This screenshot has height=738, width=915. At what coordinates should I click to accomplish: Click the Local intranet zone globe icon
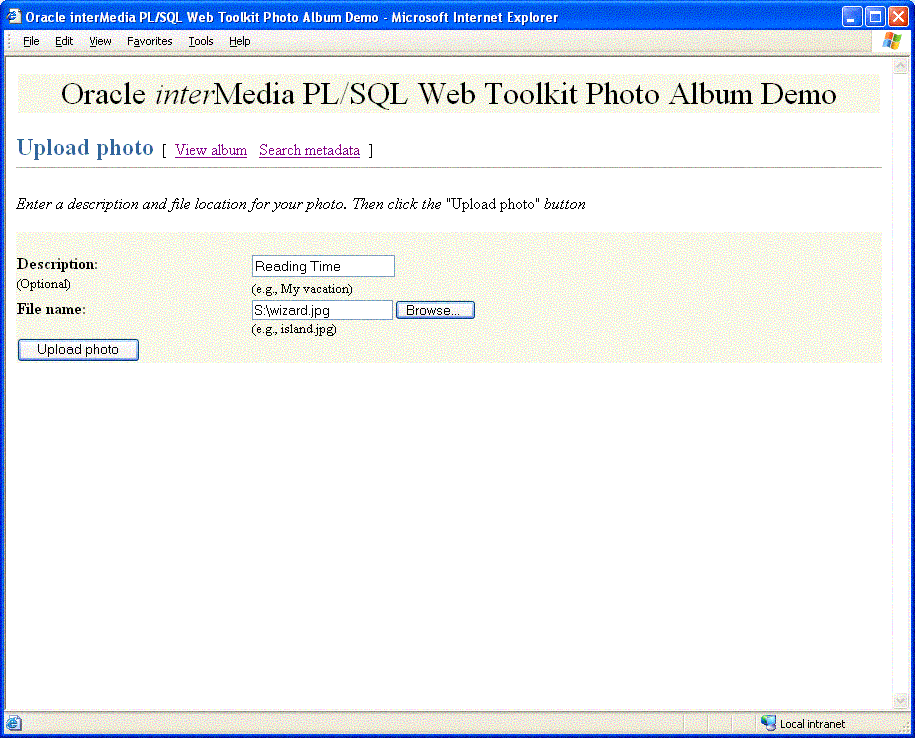click(767, 722)
